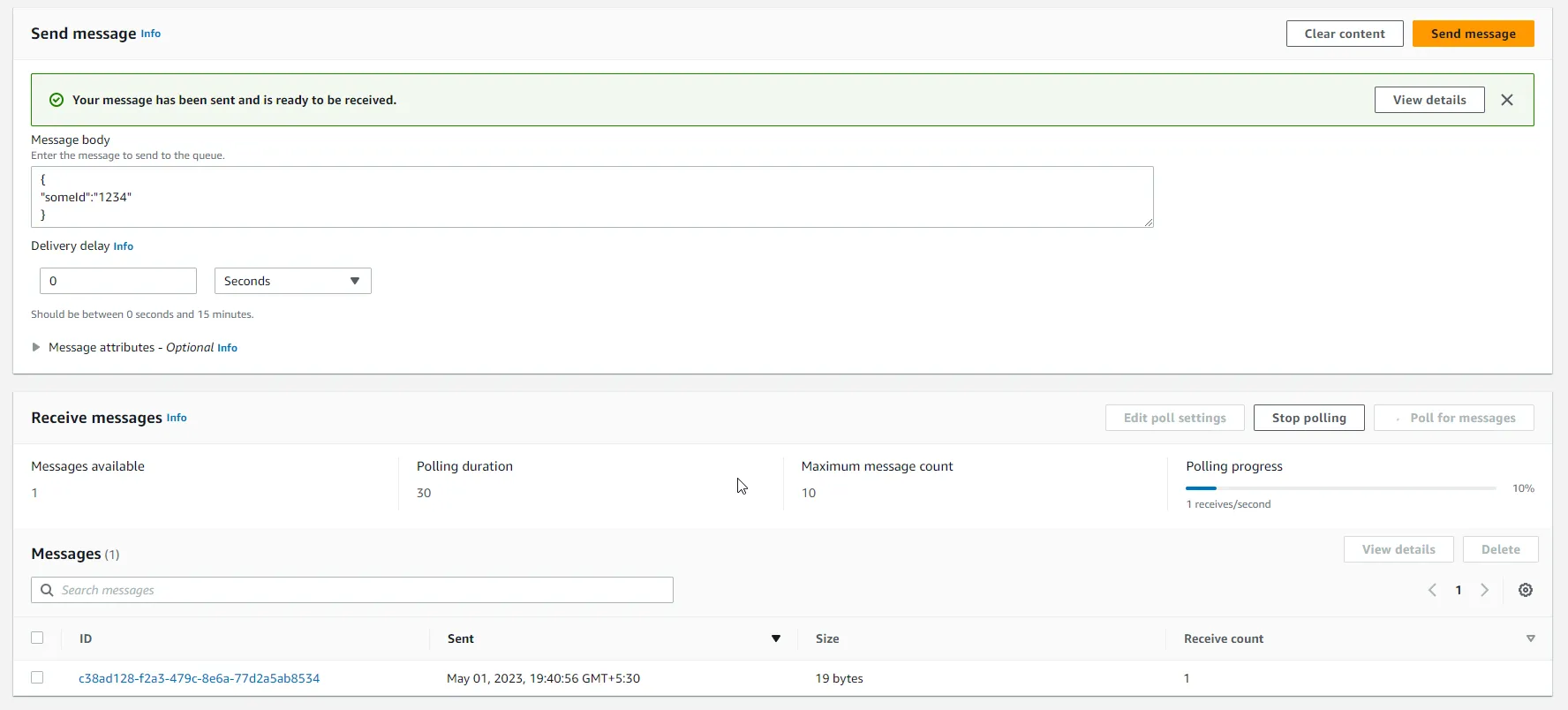
Task: Click the Info link beside Send message
Action: (x=151, y=34)
